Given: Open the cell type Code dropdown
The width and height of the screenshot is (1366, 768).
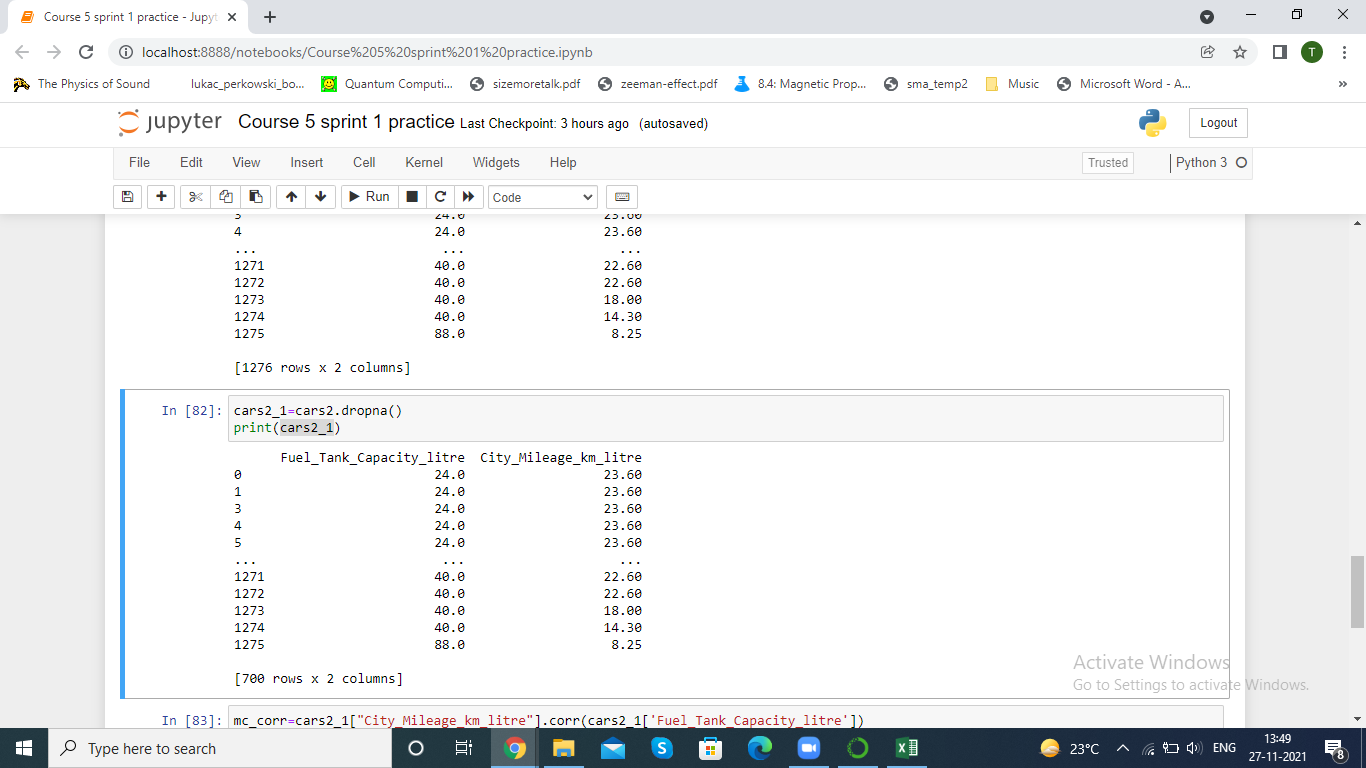Looking at the screenshot, I should (x=543, y=197).
